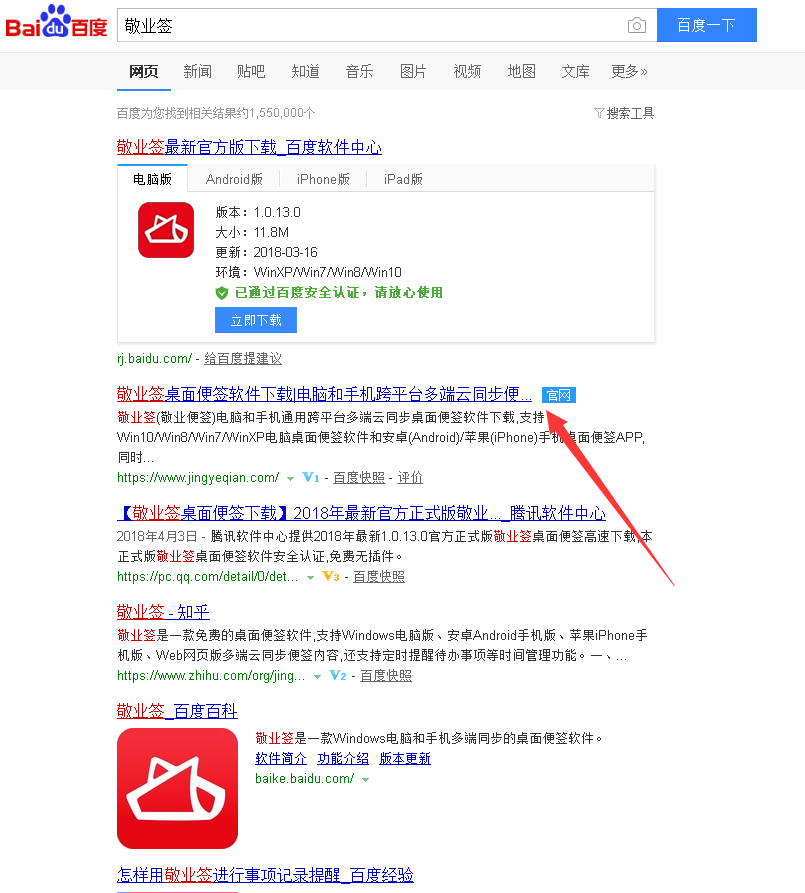805x893 pixels.
Task: Click the 百度一下 search button
Action: tap(706, 25)
